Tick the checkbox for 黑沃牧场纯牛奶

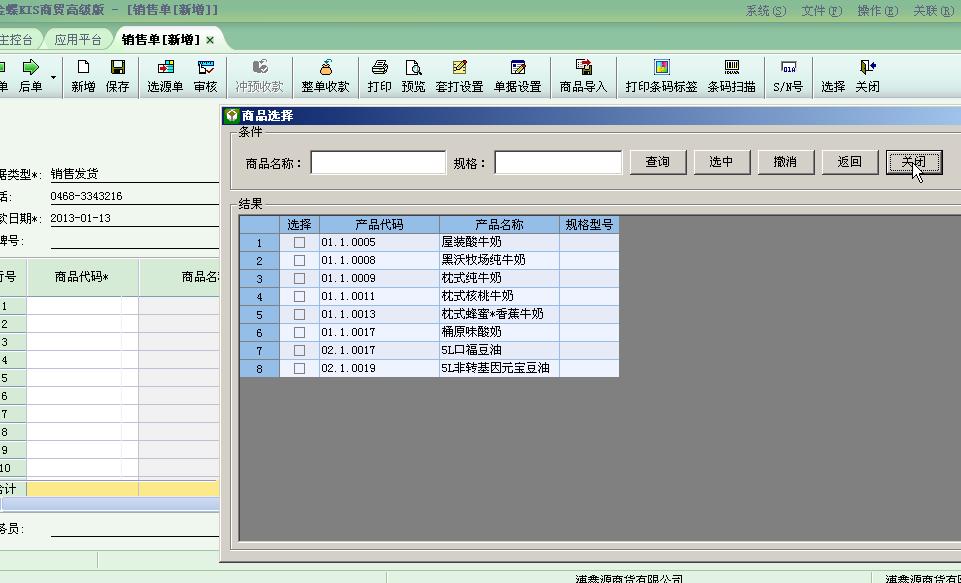(299, 261)
